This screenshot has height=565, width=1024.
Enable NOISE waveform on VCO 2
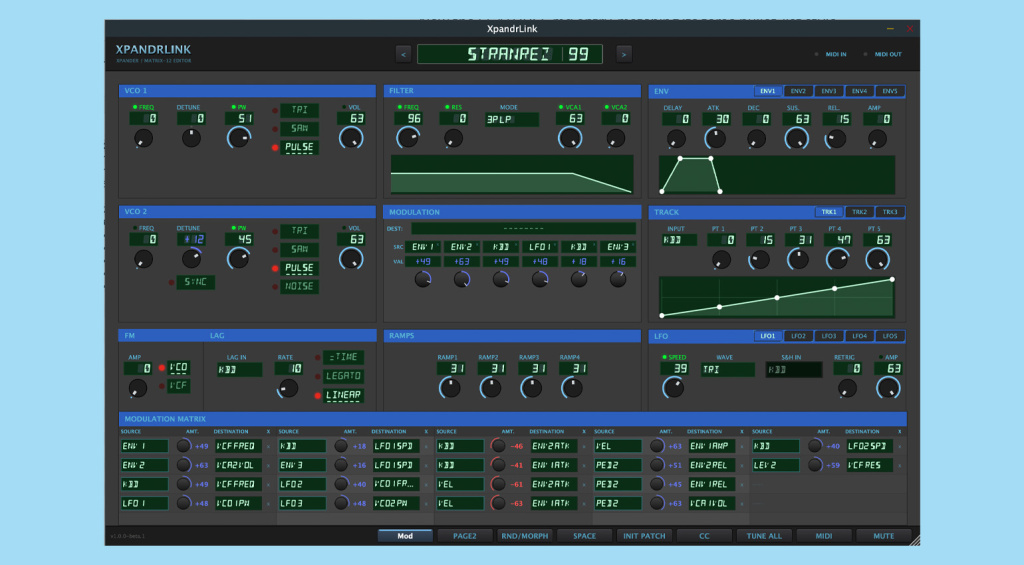[299, 286]
